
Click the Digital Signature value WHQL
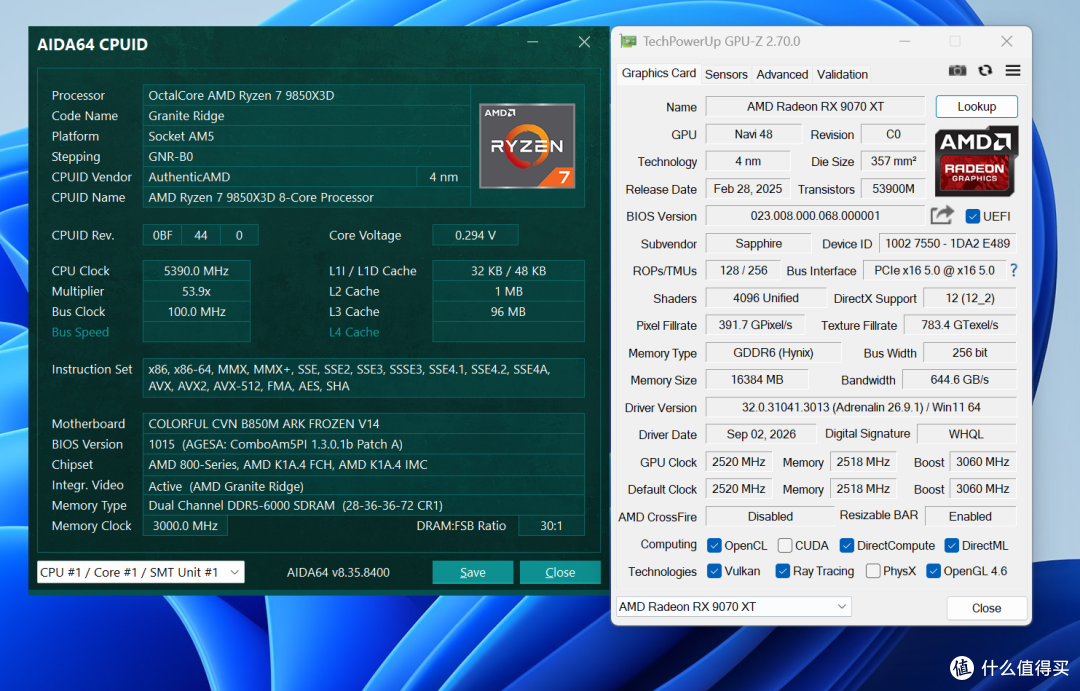point(966,434)
